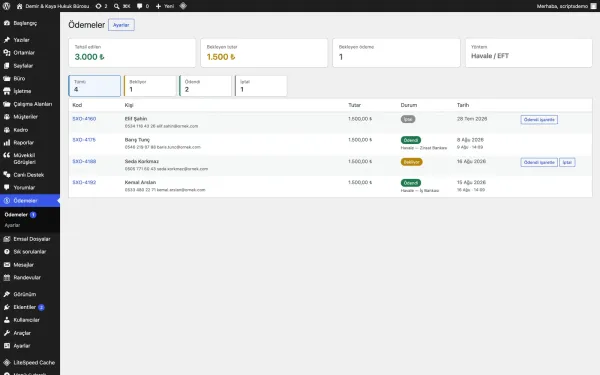Open Araçlar wrench icon
Viewport: 600px width, 375px height.
7,333
